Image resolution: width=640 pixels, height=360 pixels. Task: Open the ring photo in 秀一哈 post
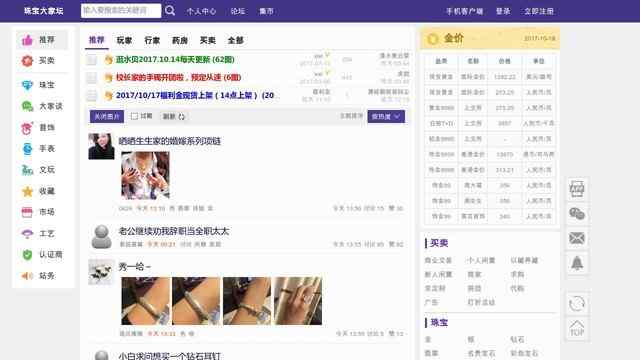coord(298,301)
